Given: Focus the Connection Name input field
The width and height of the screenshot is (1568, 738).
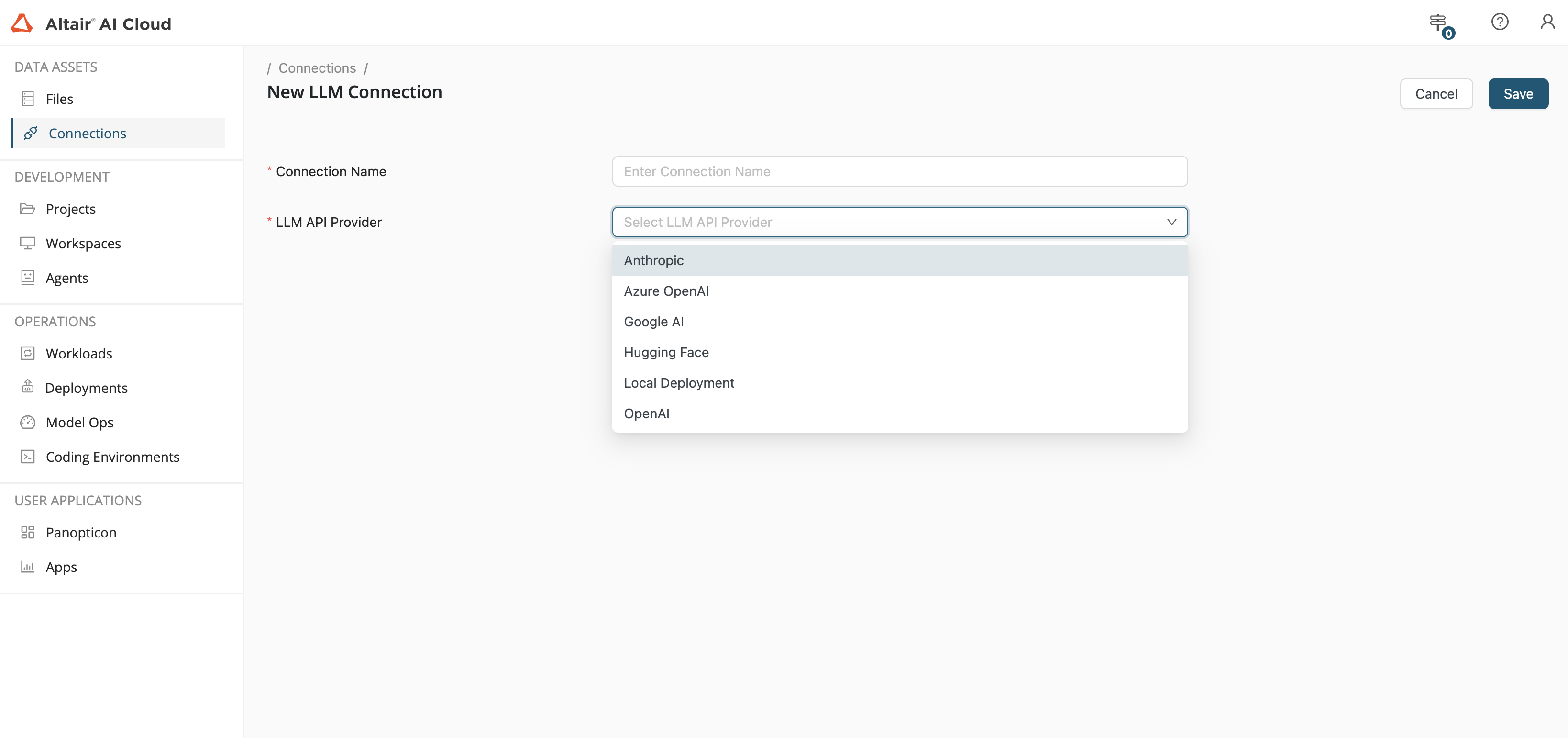Looking at the screenshot, I should click(x=900, y=171).
